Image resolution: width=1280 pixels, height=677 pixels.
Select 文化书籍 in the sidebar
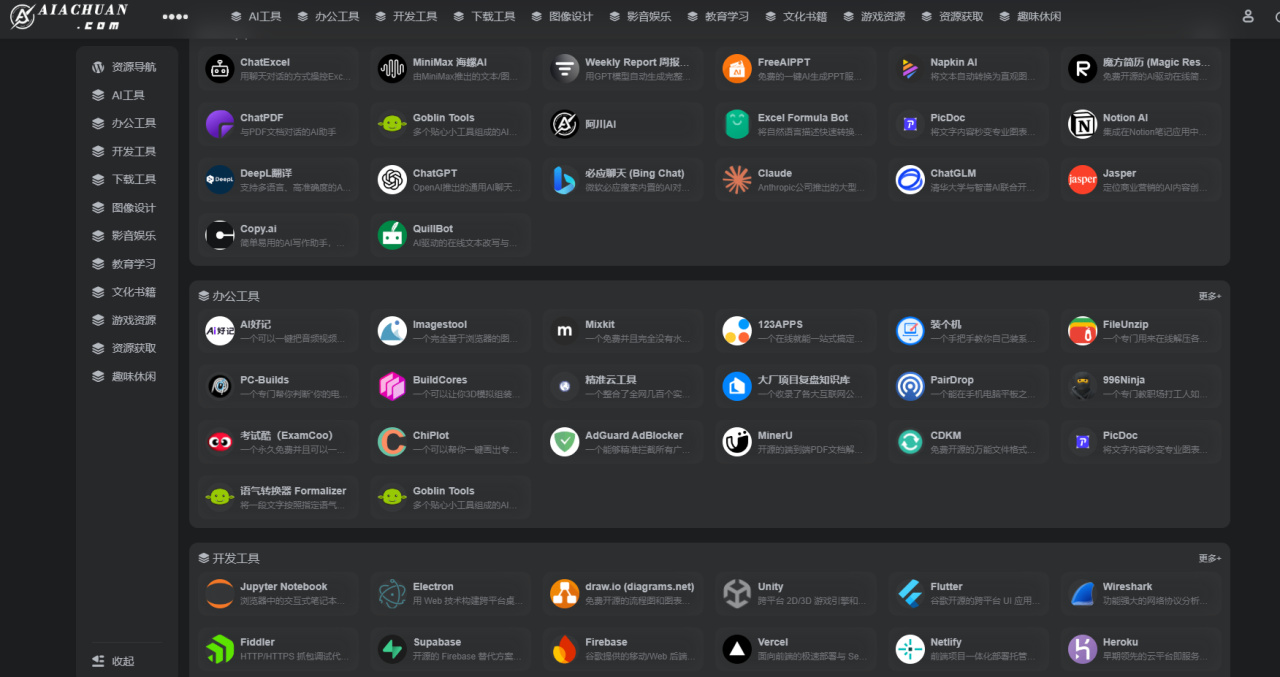click(x=126, y=292)
